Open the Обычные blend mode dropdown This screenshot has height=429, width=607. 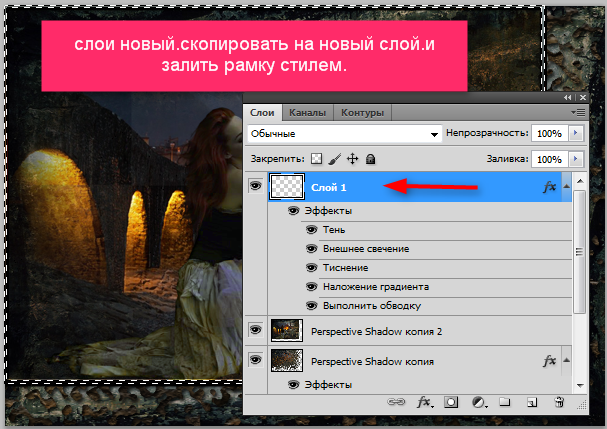coord(345,134)
